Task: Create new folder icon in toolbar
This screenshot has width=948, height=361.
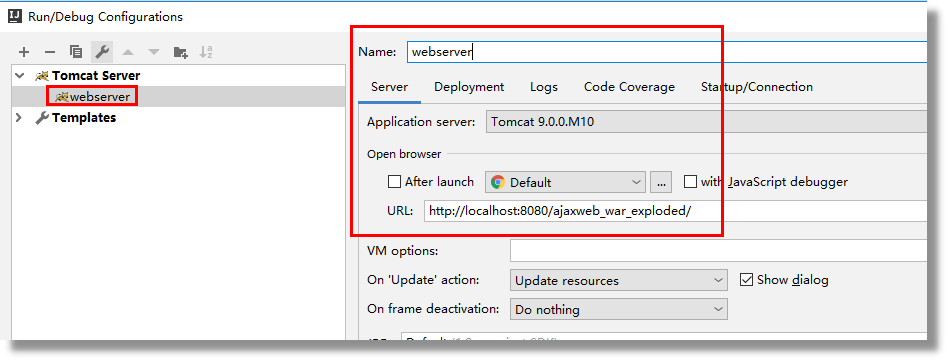Action: 180,52
